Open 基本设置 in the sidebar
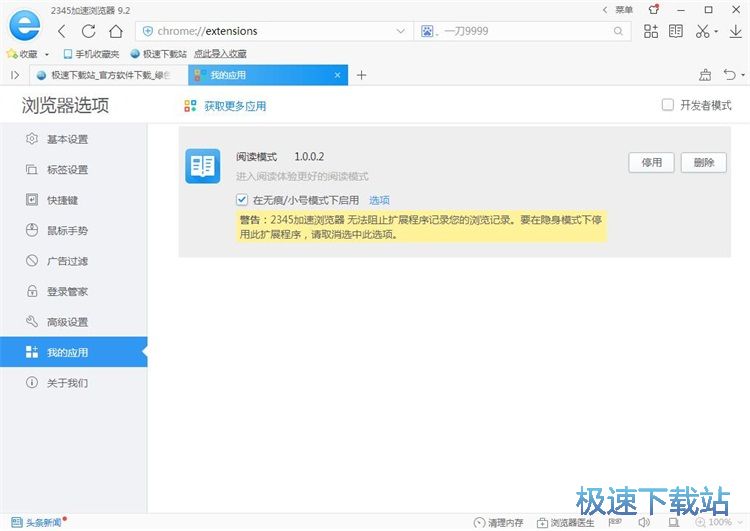 [74, 139]
